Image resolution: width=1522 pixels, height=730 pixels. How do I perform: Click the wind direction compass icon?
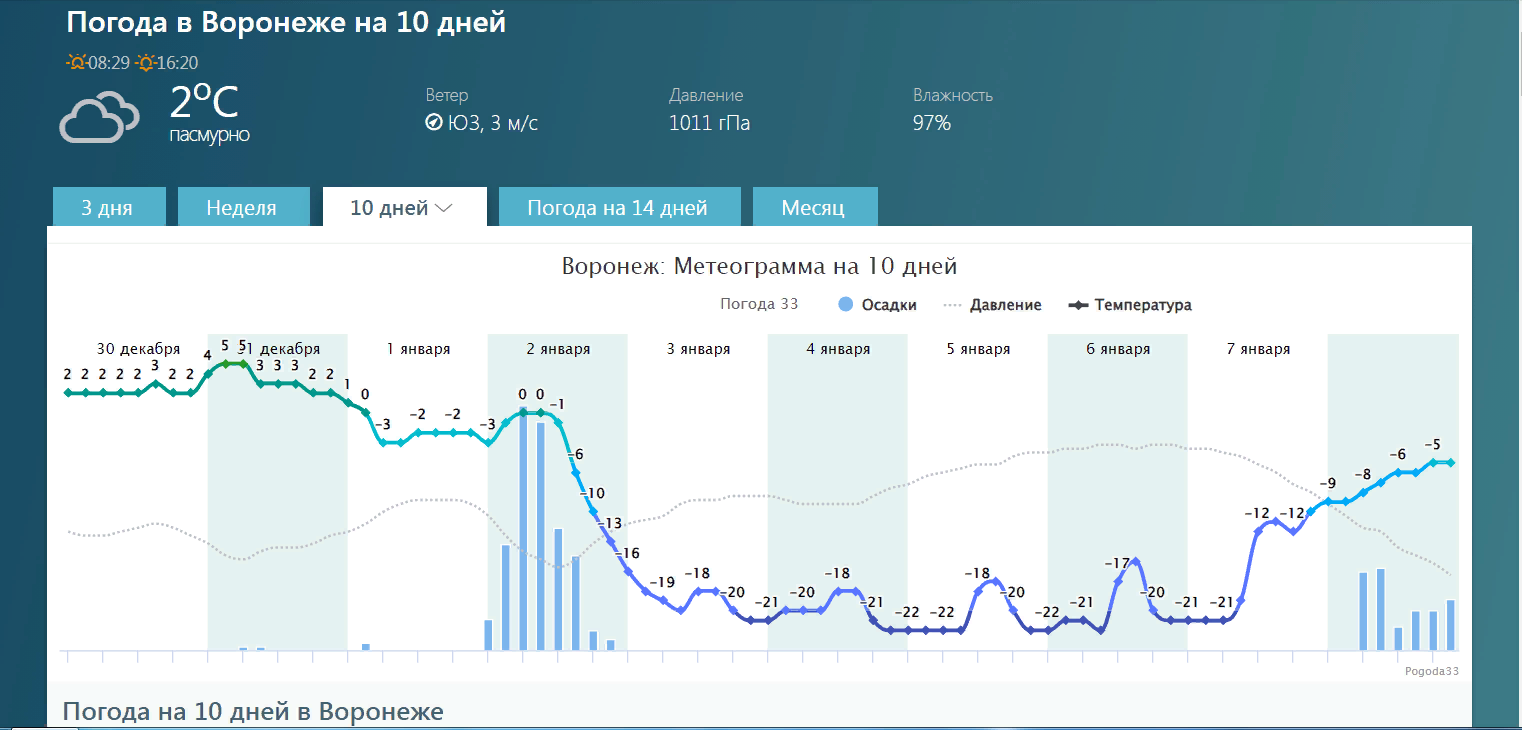click(433, 123)
